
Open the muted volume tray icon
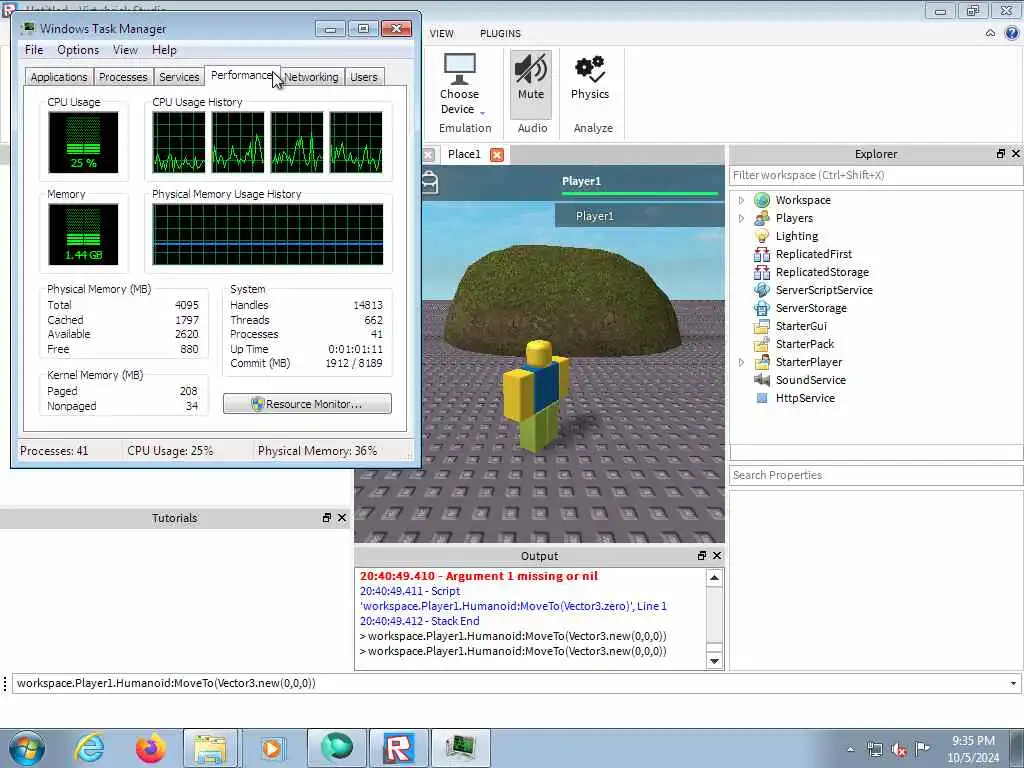point(899,749)
